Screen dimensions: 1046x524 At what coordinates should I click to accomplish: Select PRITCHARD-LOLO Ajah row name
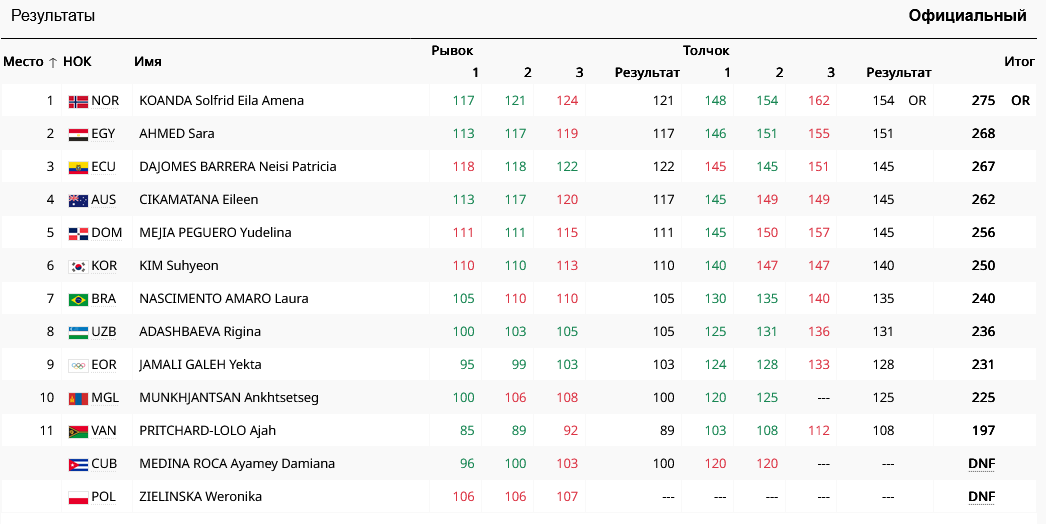pos(207,431)
